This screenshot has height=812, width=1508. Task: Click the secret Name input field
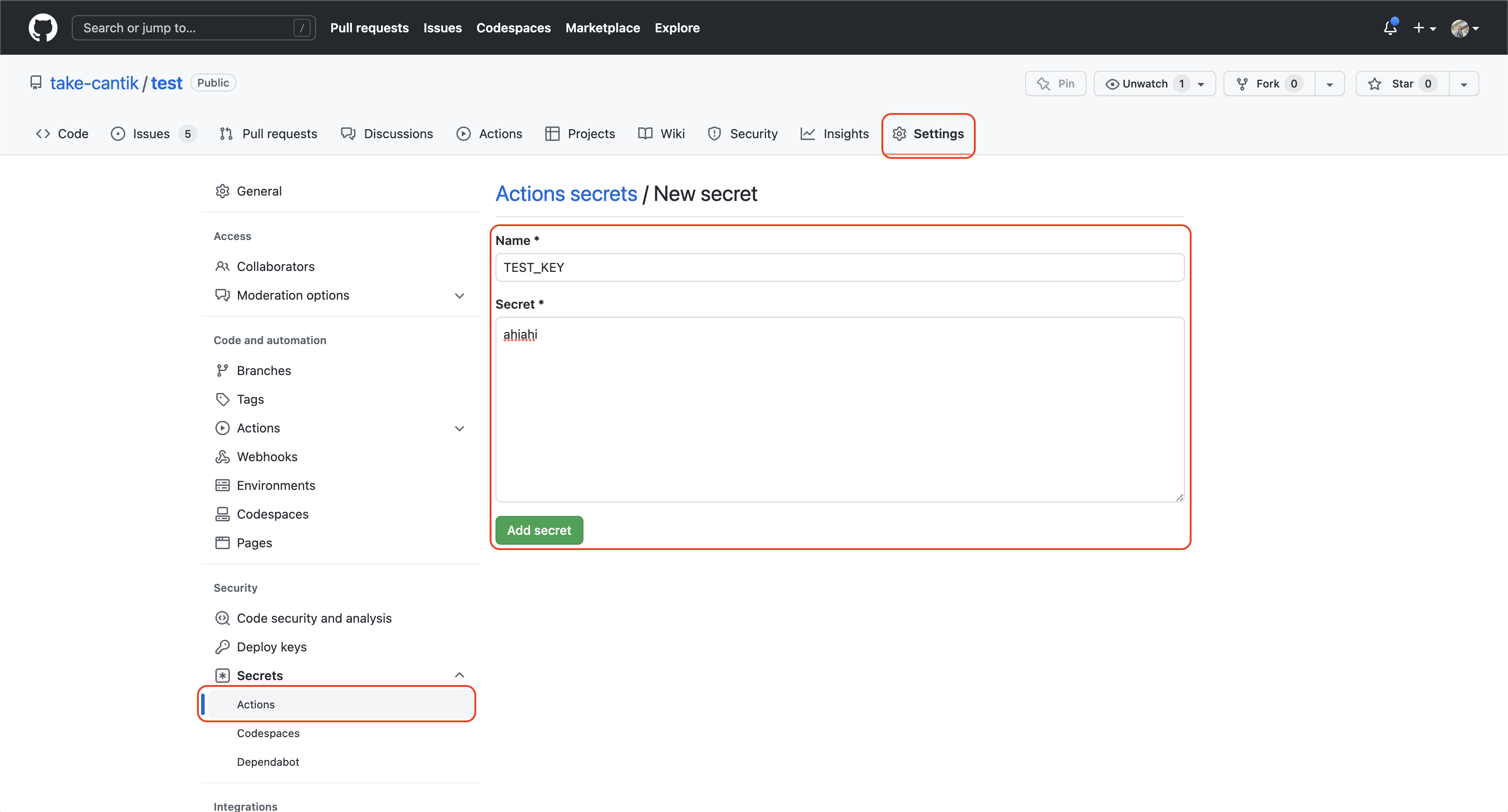[839, 267]
